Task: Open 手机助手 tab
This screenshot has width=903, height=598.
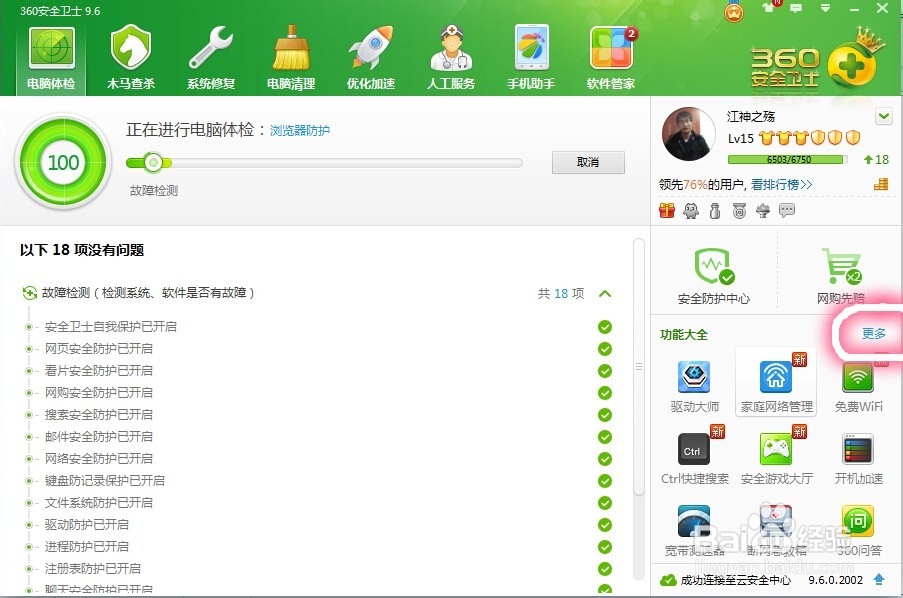Action: point(531,59)
